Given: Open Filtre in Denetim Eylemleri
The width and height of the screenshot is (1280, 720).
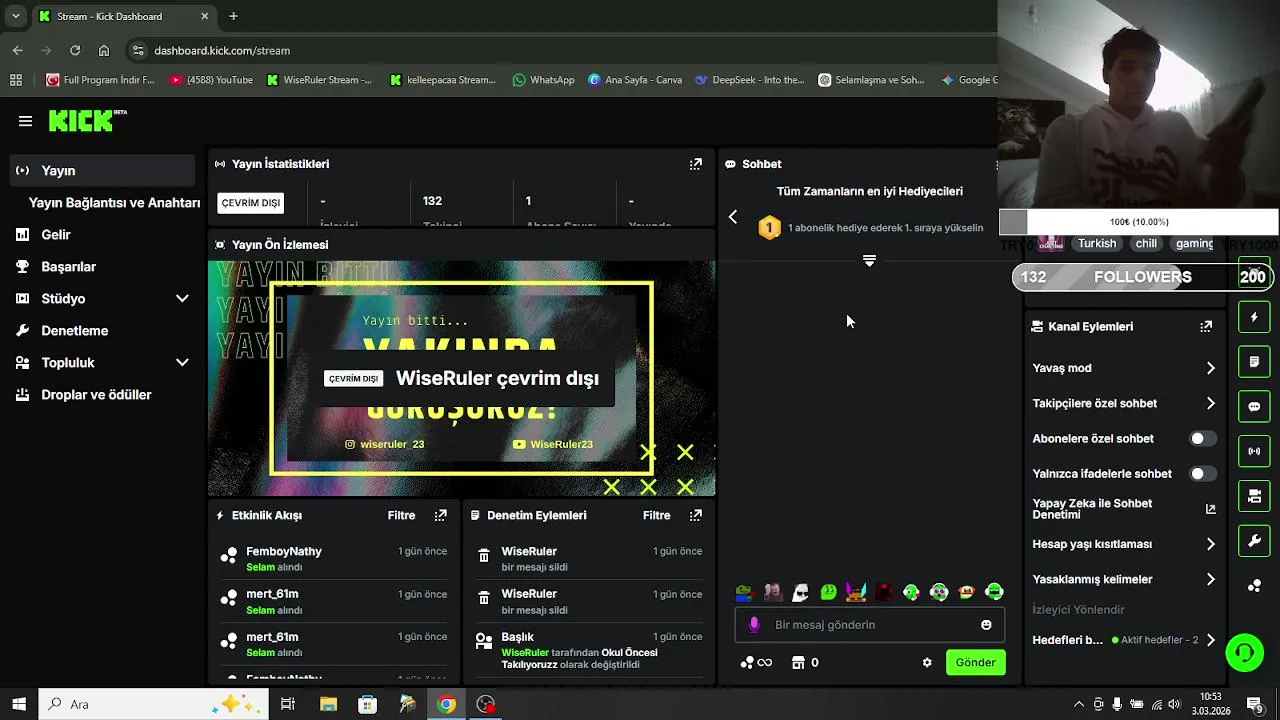Looking at the screenshot, I should (656, 515).
